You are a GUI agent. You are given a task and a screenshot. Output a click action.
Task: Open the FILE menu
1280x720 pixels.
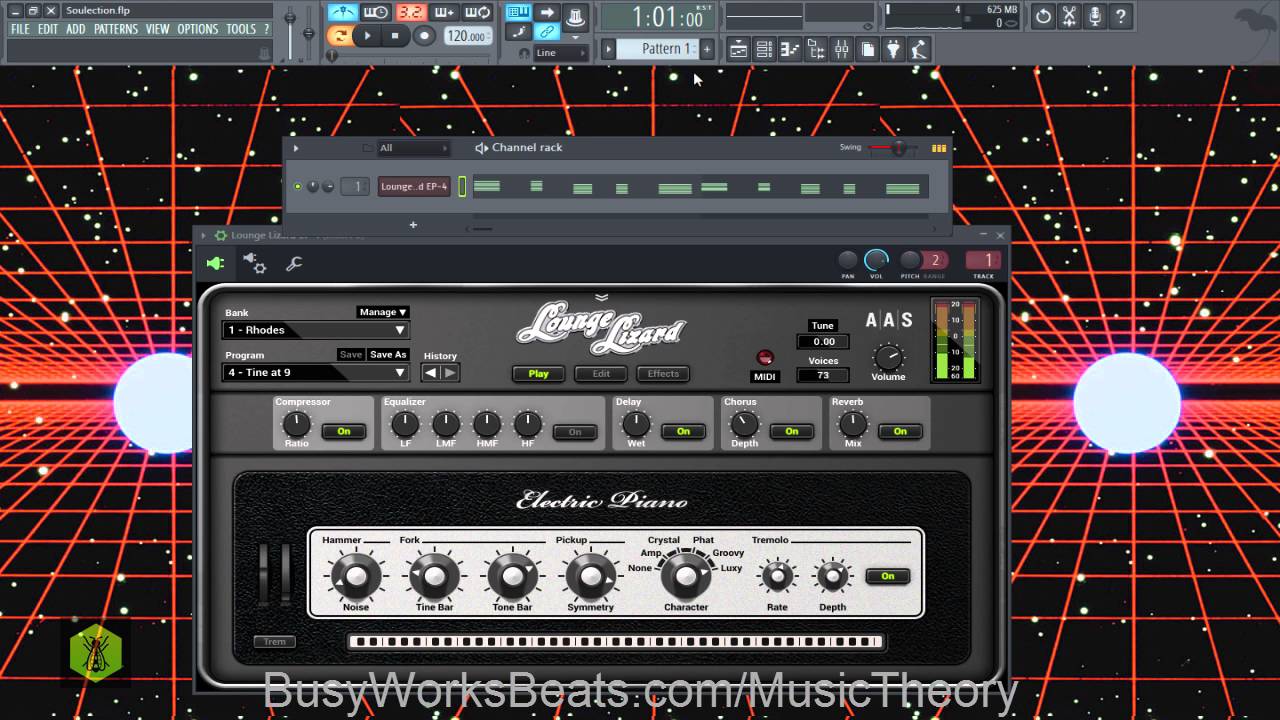click(x=20, y=29)
